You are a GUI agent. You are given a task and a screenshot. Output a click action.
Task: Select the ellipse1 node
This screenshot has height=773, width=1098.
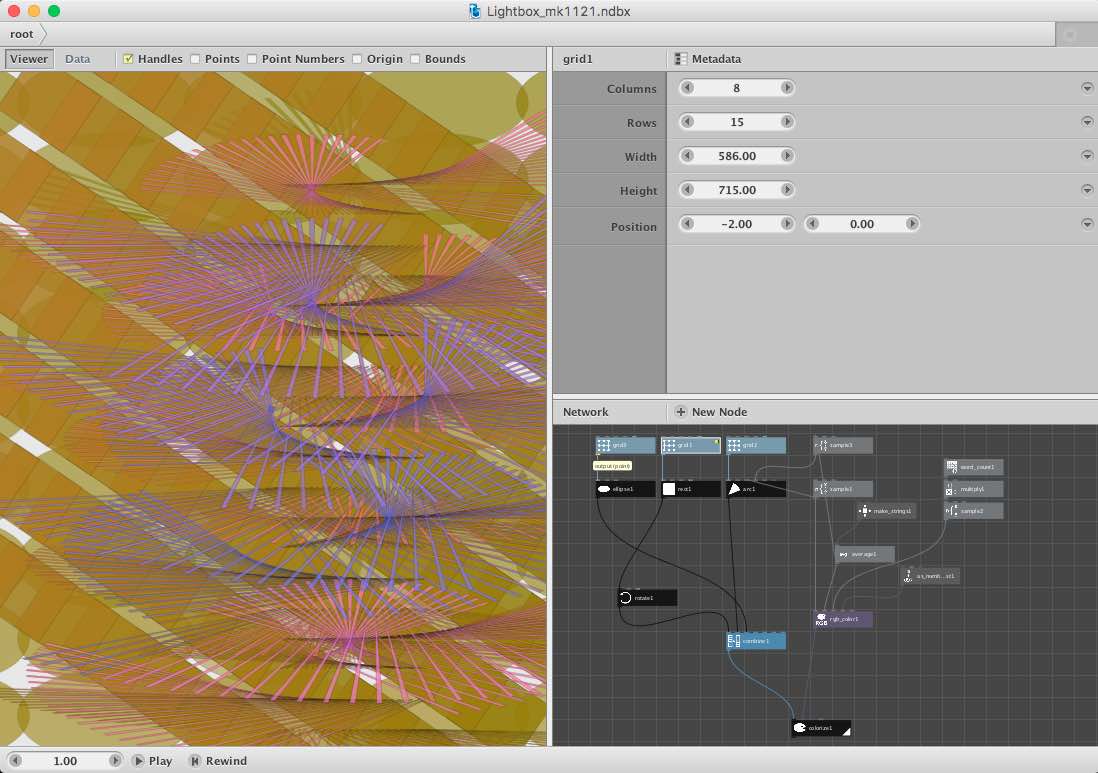[x=625, y=489]
